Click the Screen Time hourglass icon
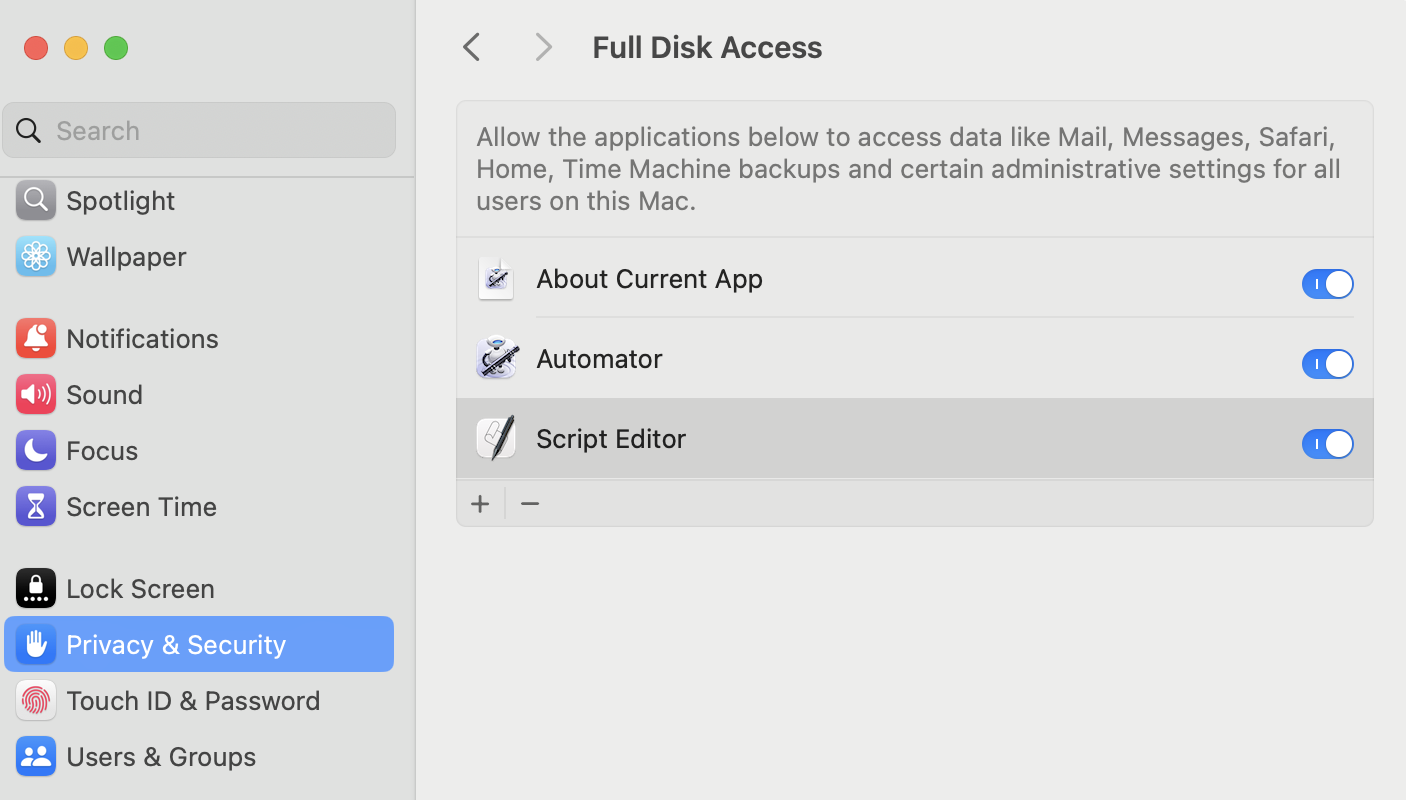This screenshot has width=1406, height=800. click(36, 506)
